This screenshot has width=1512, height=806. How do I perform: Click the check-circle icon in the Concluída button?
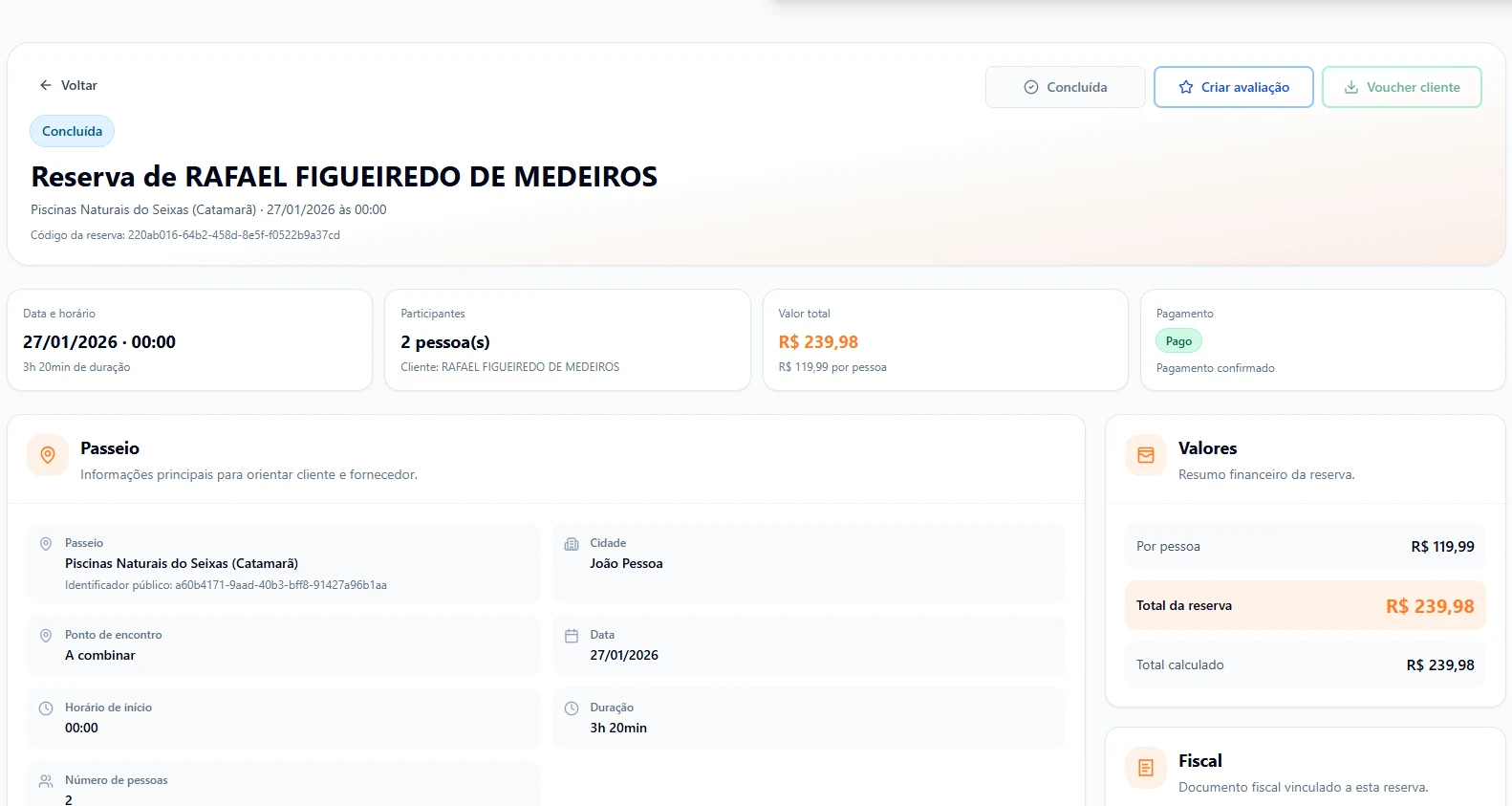[x=1031, y=87]
